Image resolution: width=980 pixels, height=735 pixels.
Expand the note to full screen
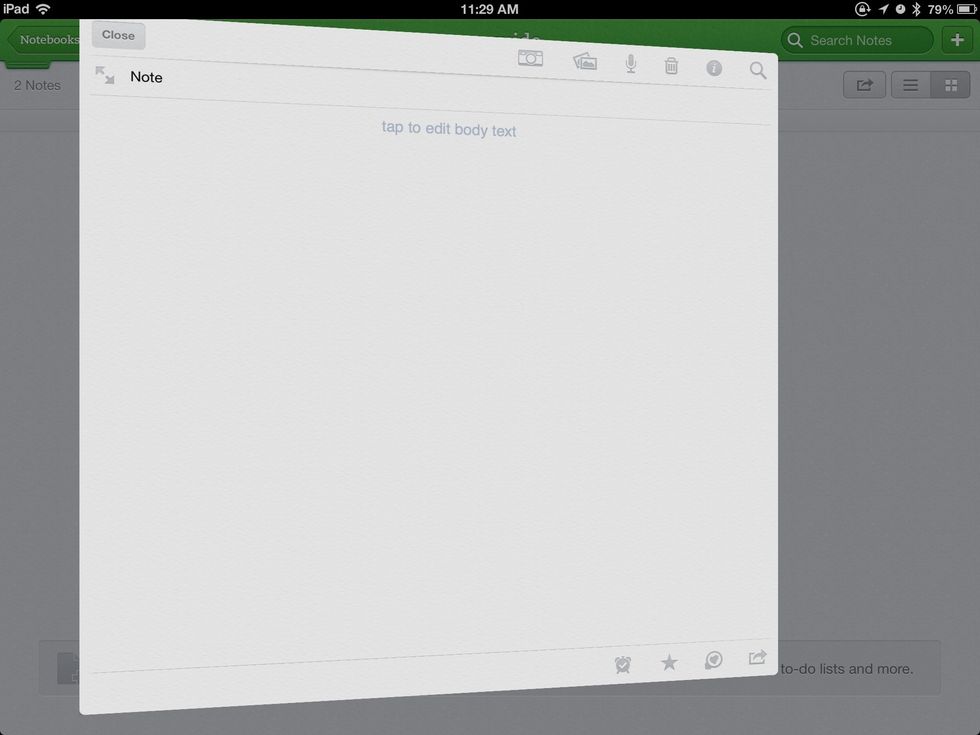click(105, 74)
